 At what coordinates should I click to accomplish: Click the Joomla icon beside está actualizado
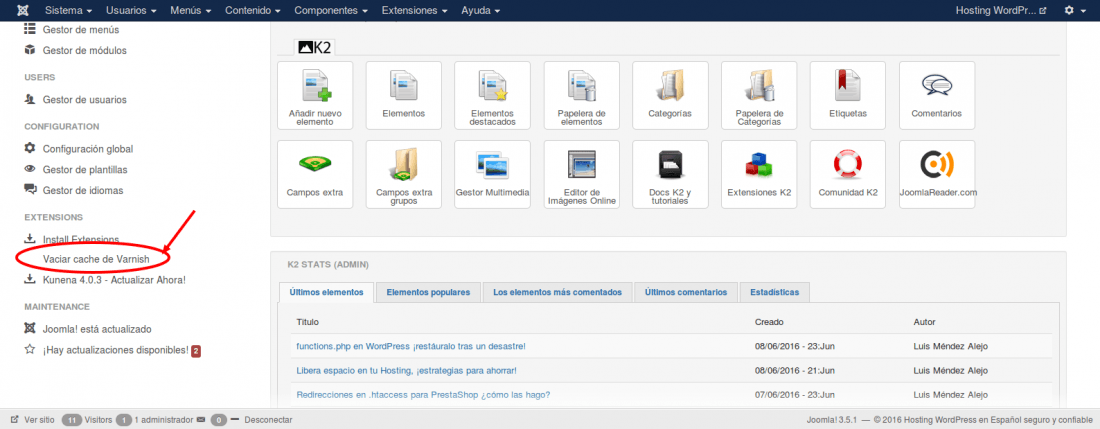click(x=29, y=328)
